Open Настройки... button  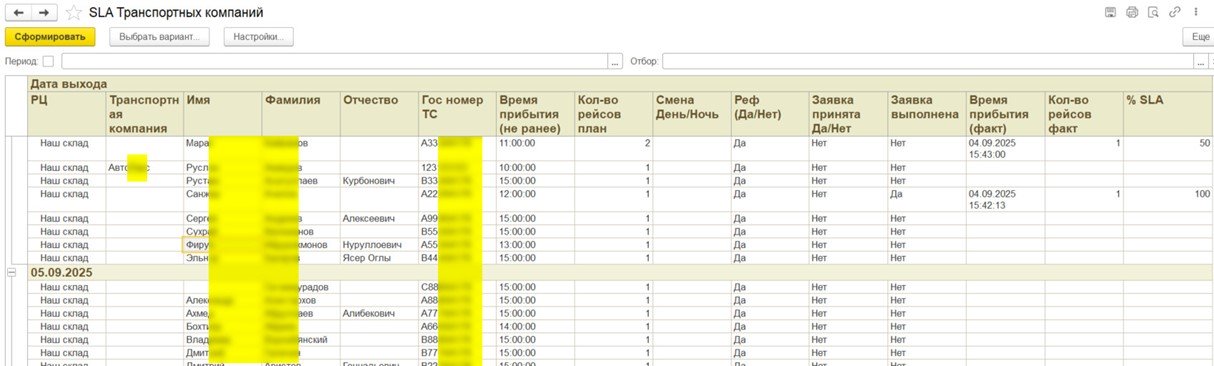tap(258, 37)
